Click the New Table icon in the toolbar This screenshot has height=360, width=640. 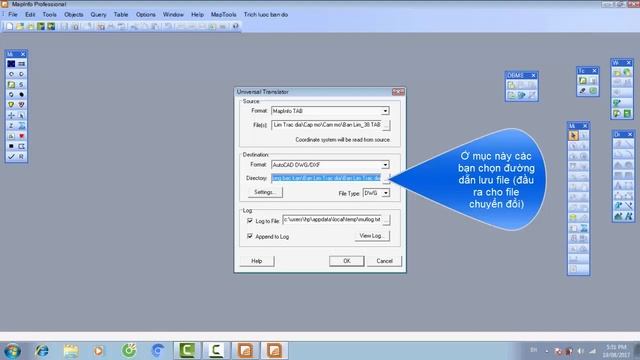click(x=9, y=26)
